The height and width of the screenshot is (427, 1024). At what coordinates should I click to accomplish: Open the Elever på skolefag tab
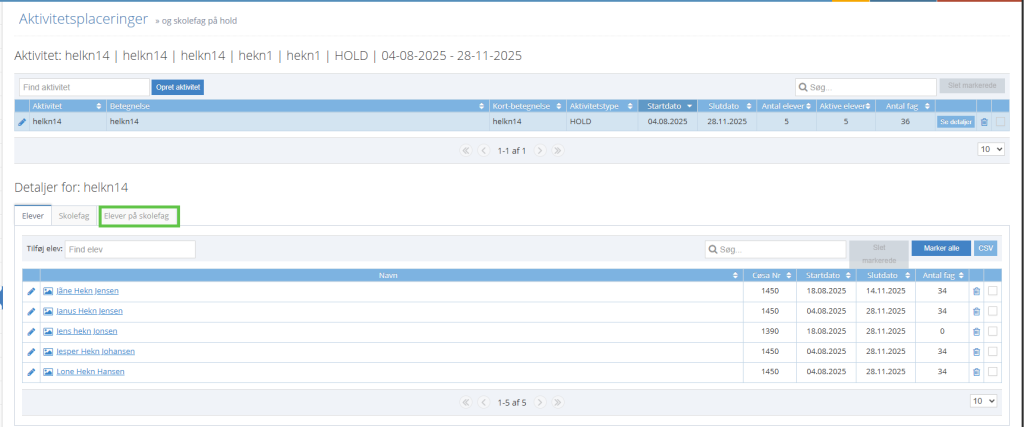point(137,216)
